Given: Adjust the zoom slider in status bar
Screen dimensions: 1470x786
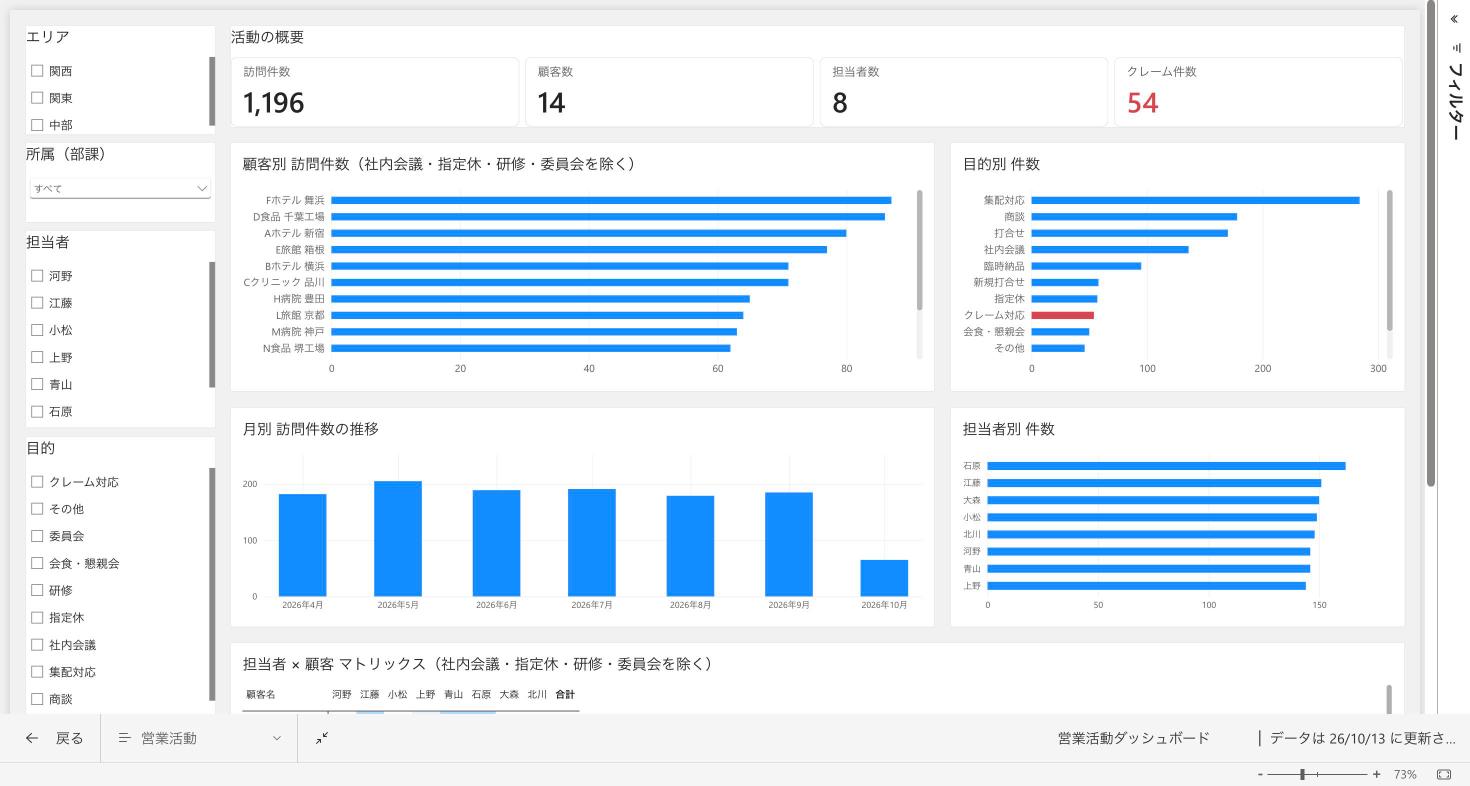Looking at the screenshot, I should click(1302, 775).
